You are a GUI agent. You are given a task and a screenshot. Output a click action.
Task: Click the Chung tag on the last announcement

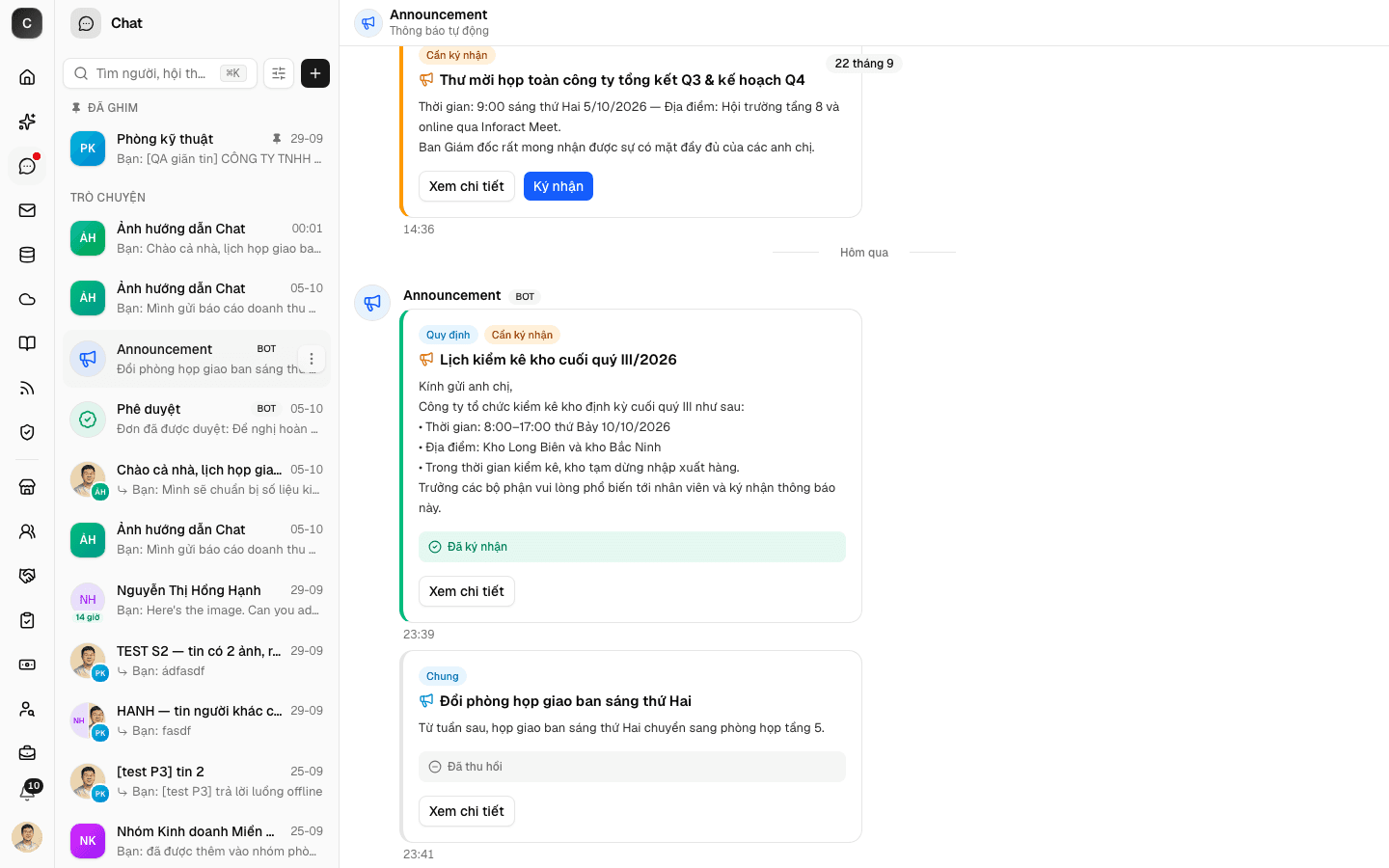pyautogui.click(x=443, y=676)
